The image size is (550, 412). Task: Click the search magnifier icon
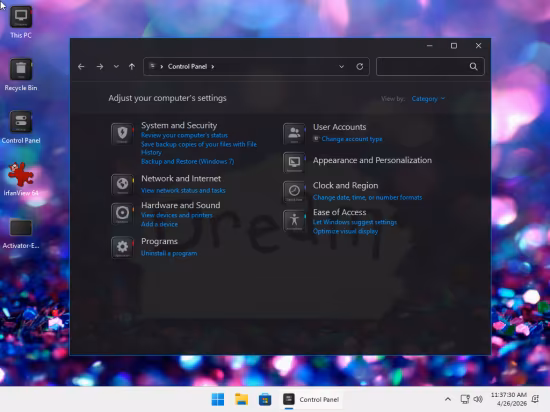[x=474, y=67]
